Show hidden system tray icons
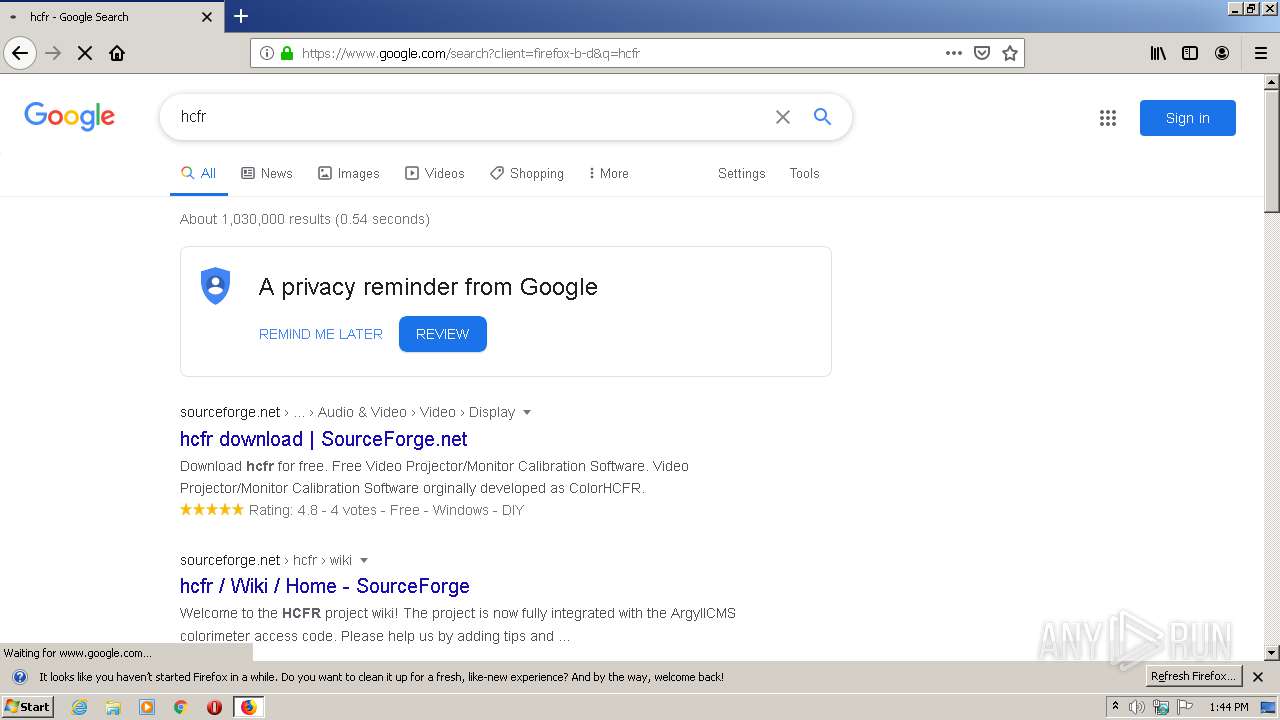This screenshot has width=1280, height=720. (1115, 707)
